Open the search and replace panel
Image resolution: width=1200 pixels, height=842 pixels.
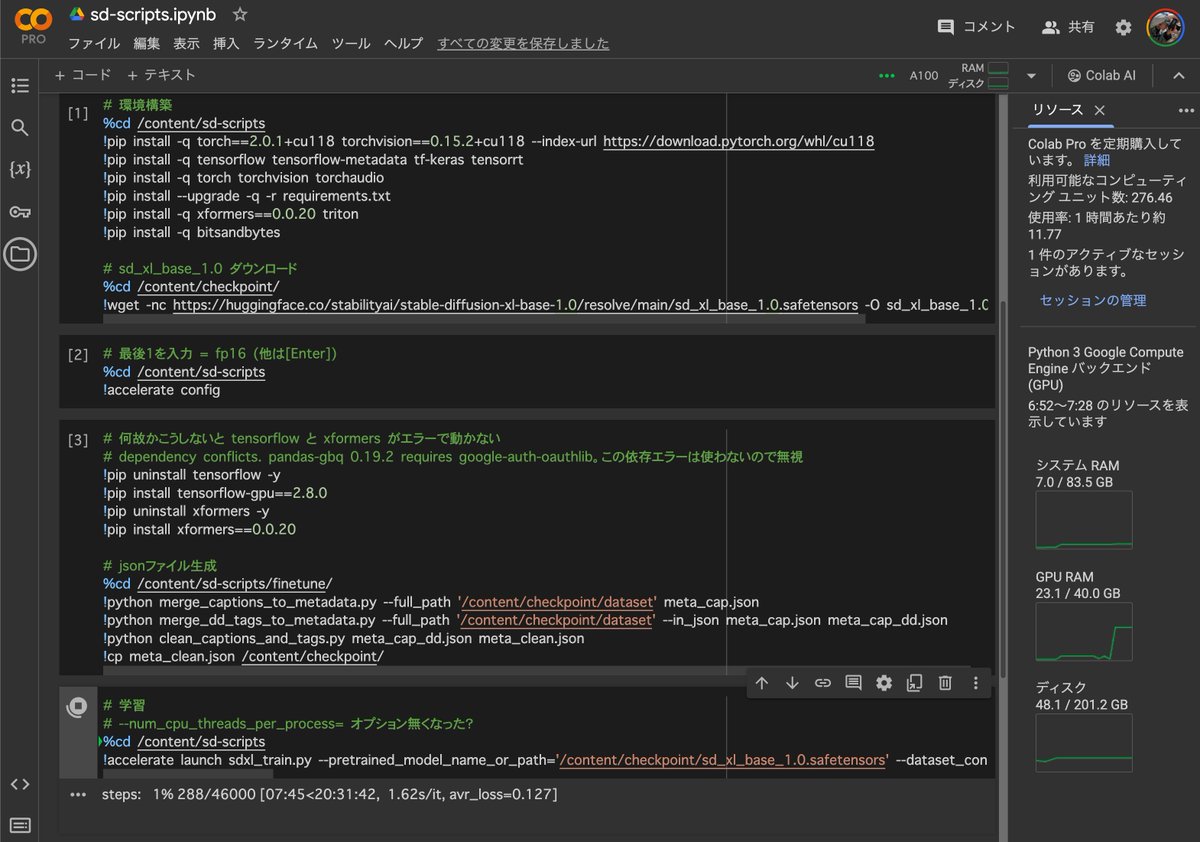pyautogui.click(x=19, y=128)
